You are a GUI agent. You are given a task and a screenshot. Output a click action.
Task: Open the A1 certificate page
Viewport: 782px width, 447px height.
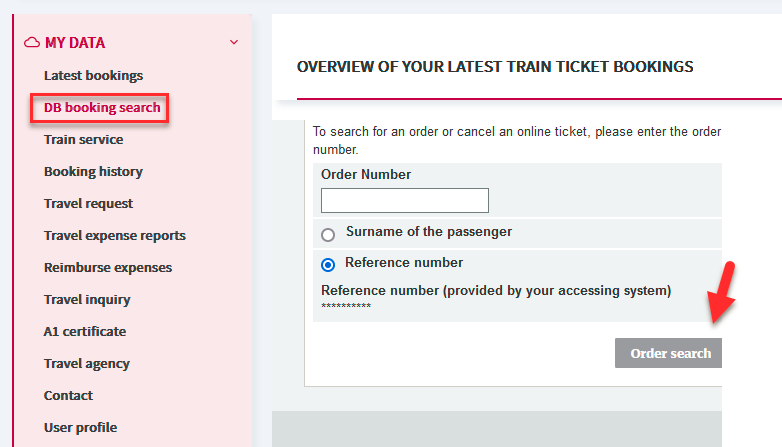point(85,331)
